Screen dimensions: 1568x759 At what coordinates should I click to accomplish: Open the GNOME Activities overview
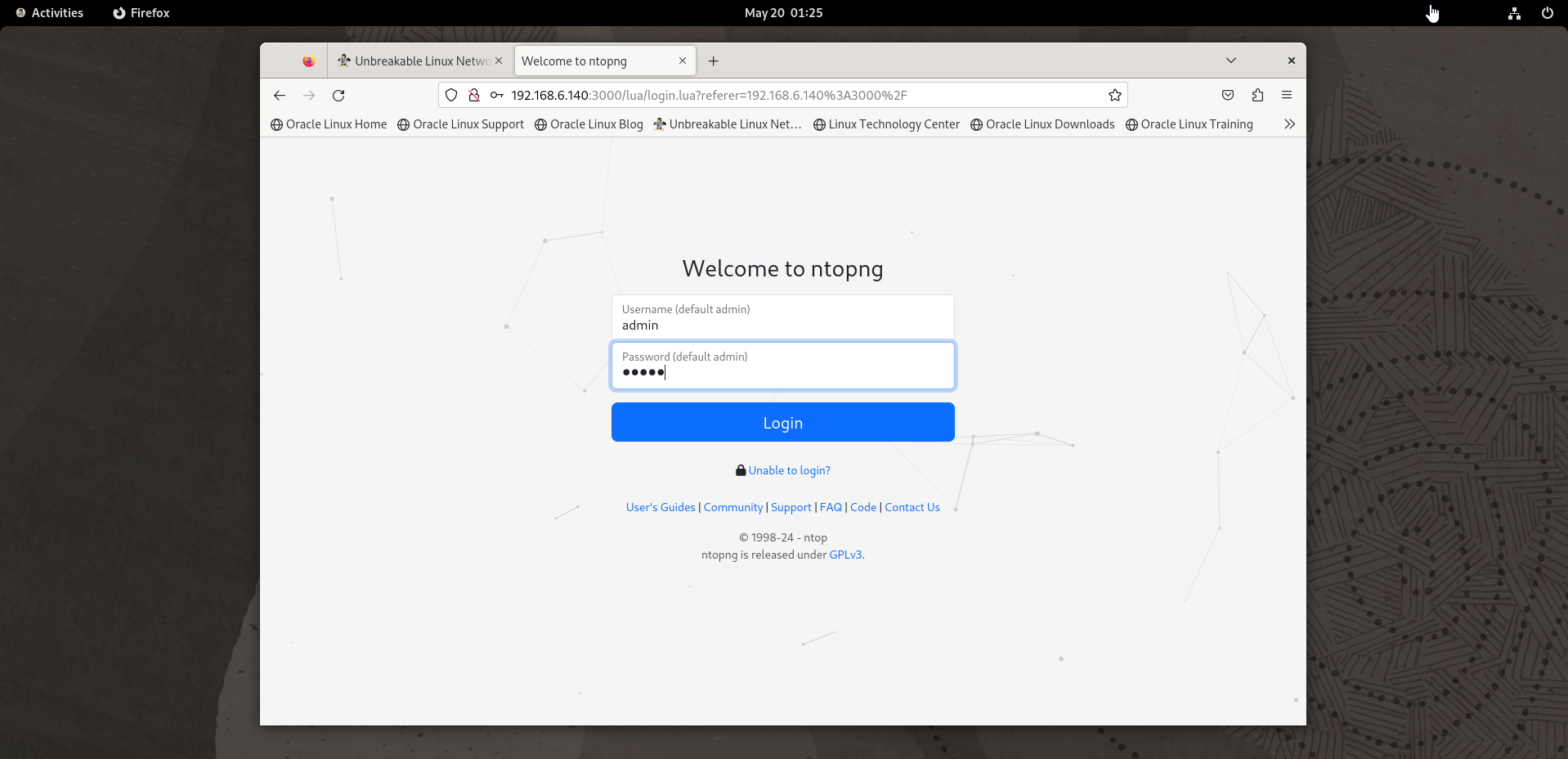point(49,13)
